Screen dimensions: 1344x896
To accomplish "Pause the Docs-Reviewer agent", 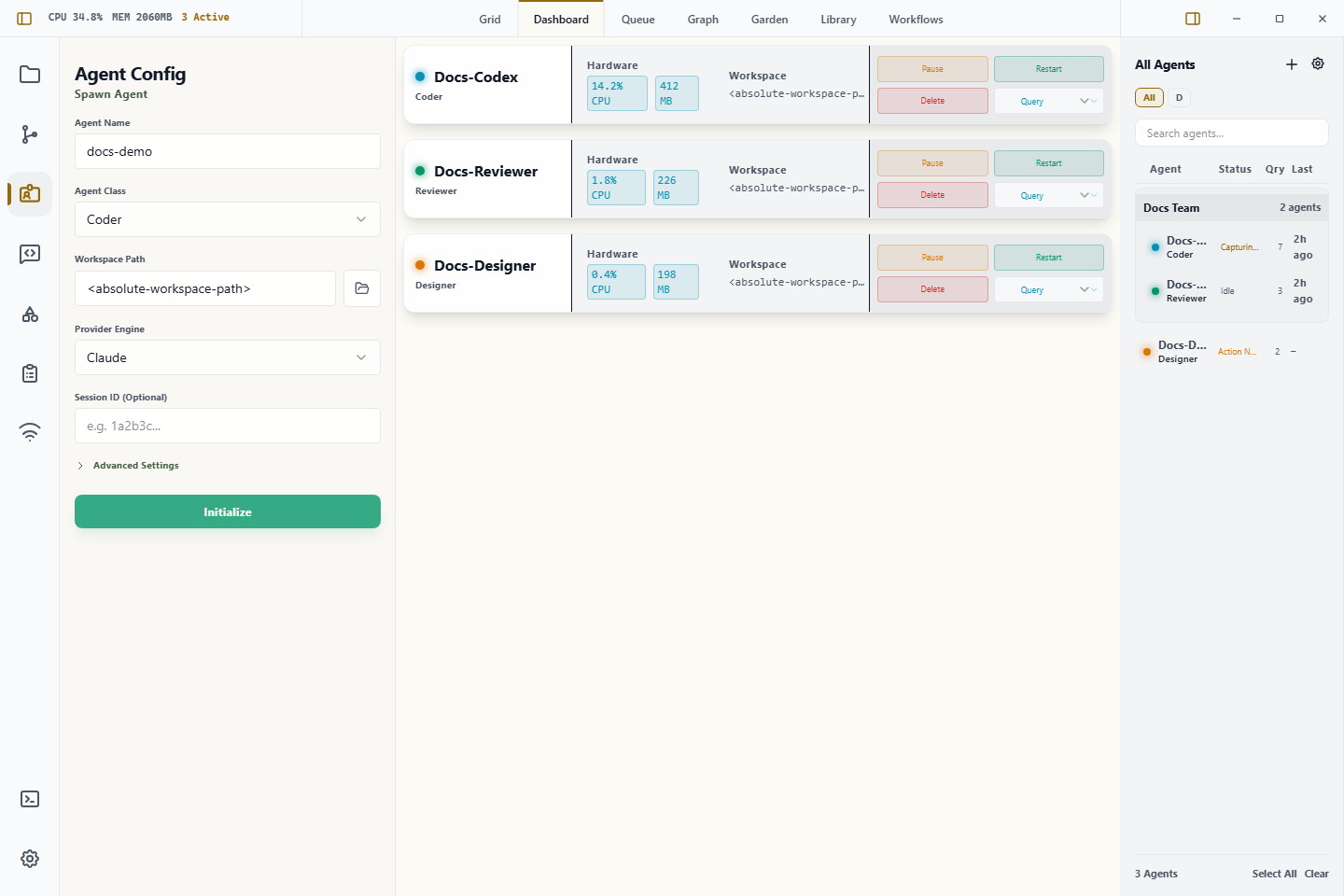I will coord(932,163).
